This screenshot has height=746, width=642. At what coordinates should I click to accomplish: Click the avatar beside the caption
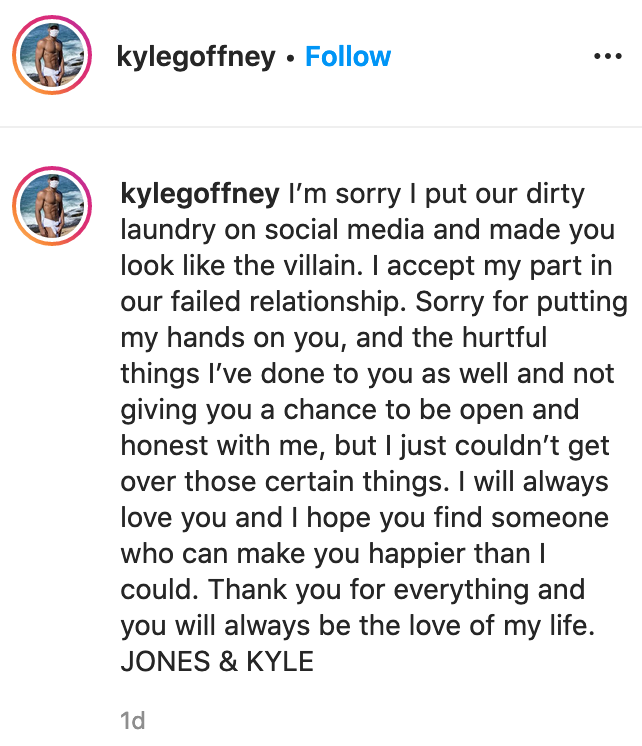click(53, 206)
